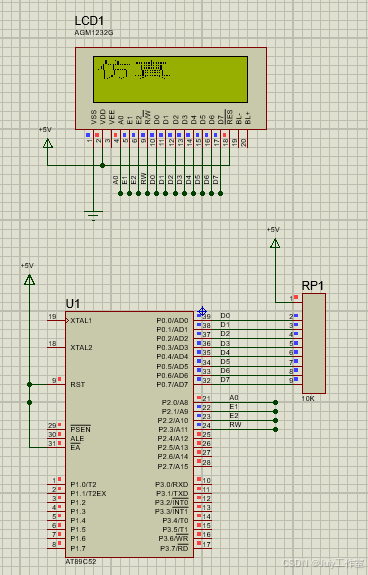
Task: Click the P3.6/WR pin label
Action: pos(173,538)
